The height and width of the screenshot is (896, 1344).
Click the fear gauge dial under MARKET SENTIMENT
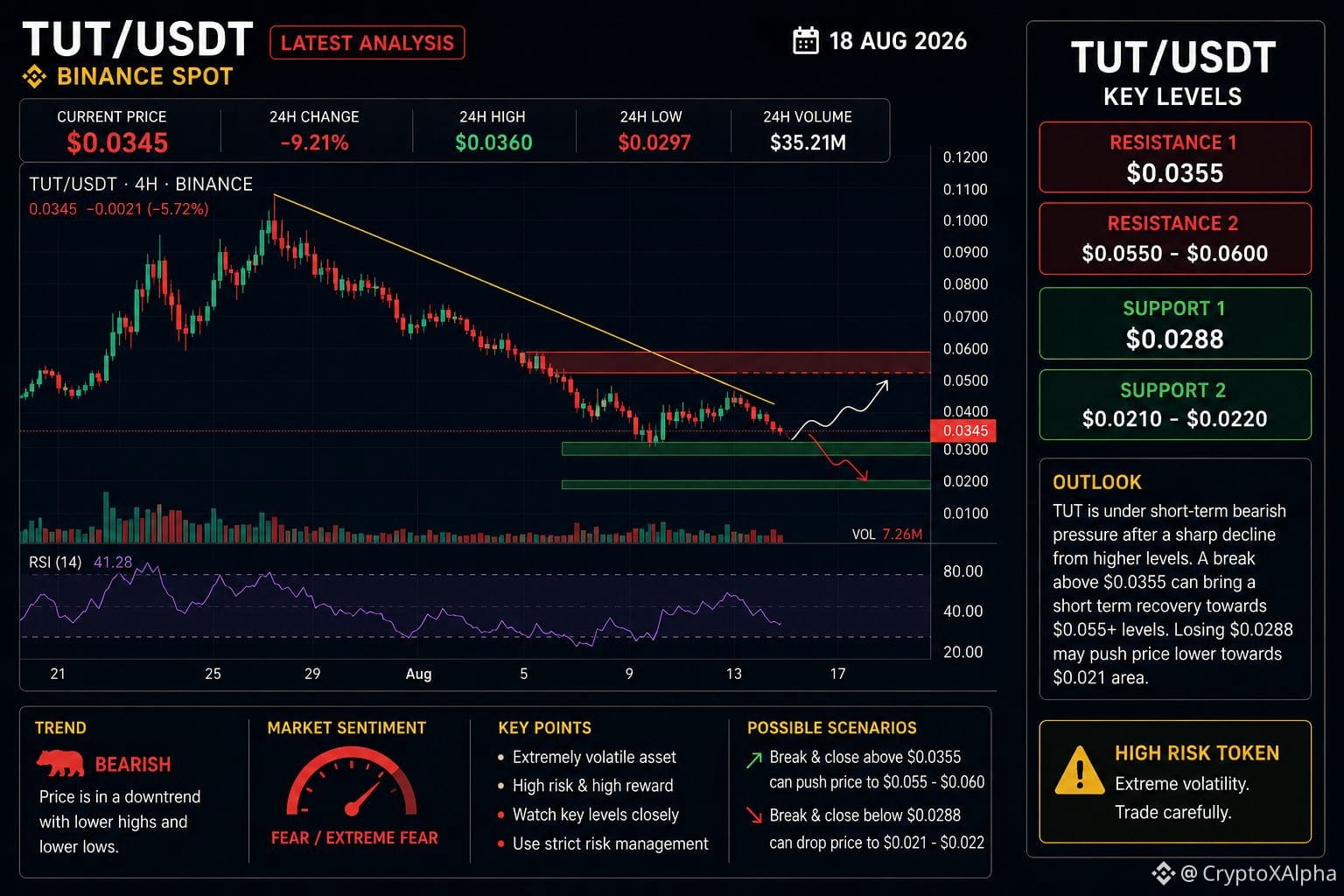click(x=352, y=781)
